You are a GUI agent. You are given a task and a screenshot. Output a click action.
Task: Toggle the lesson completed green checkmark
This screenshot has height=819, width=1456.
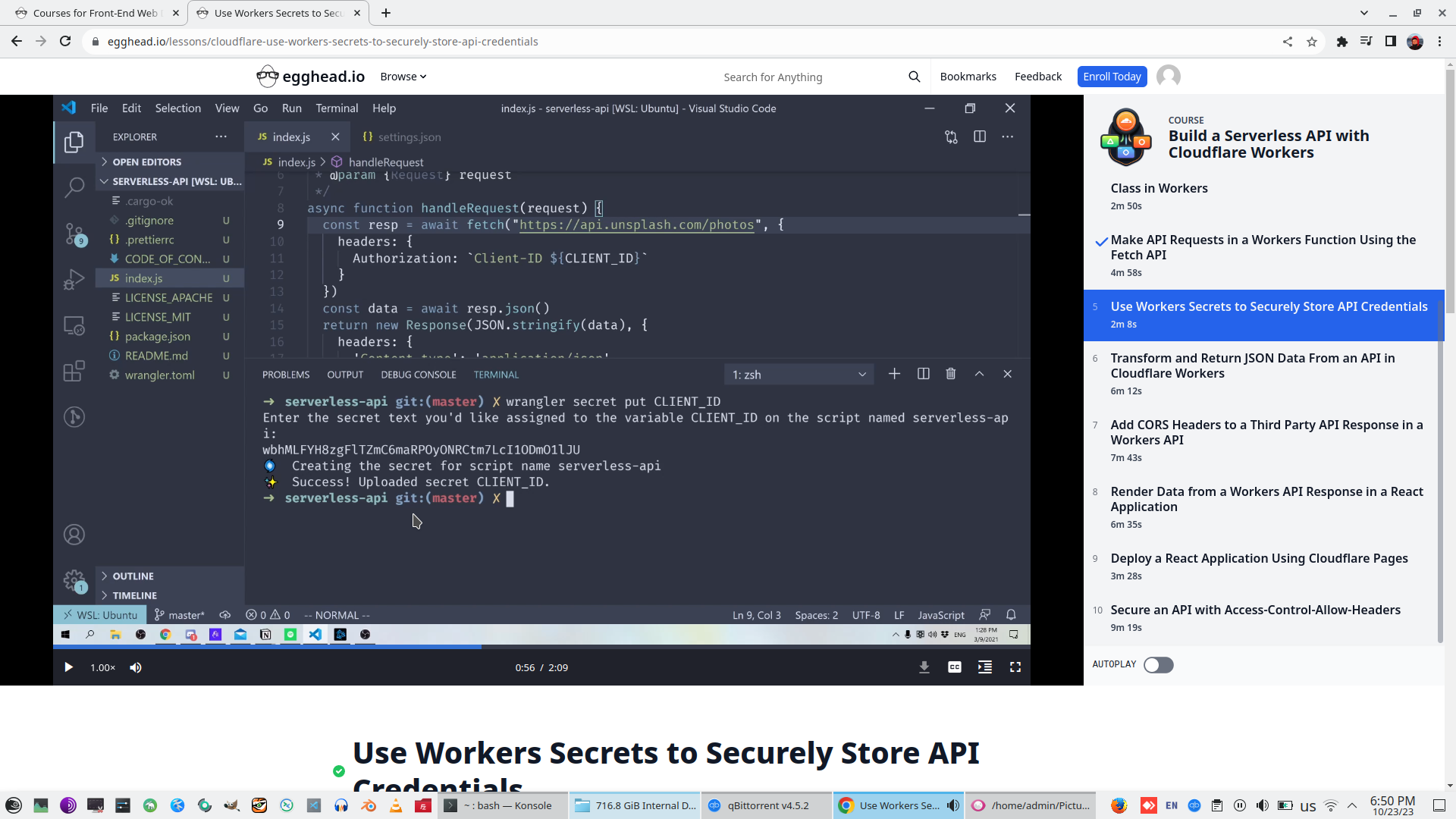pyautogui.click(x=339, y=770)
